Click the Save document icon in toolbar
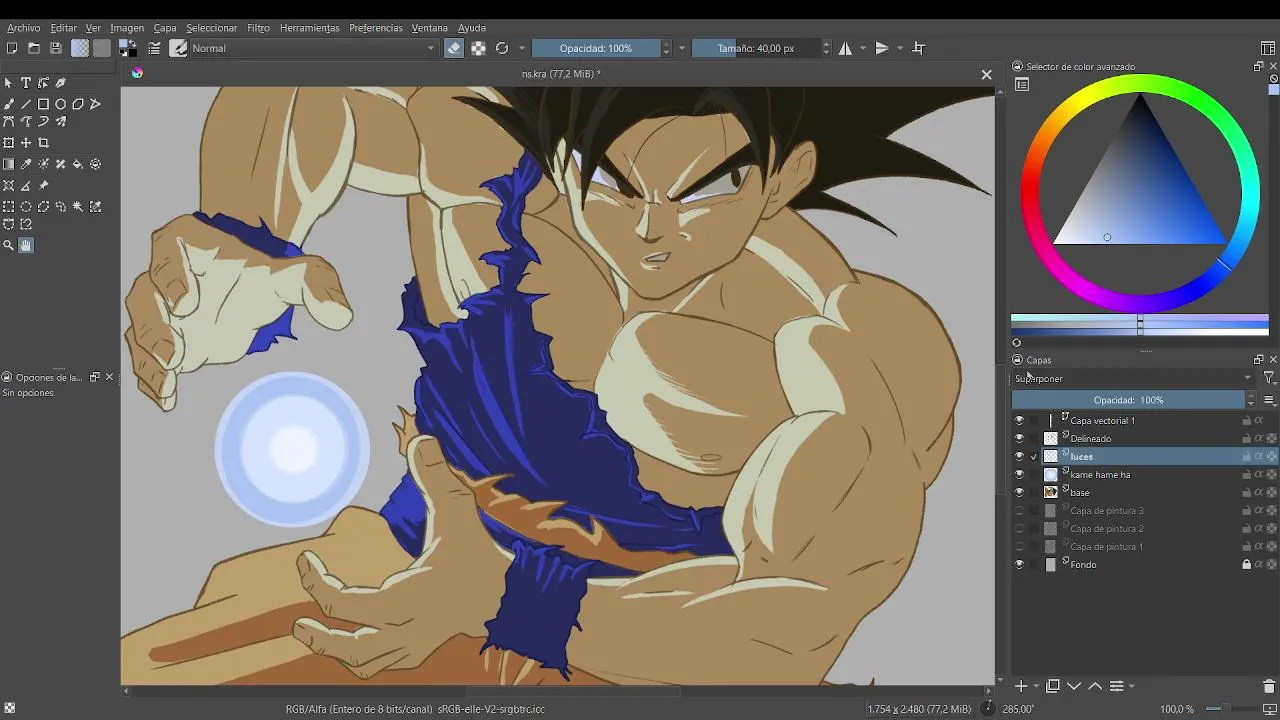The image size is (1280, 720). [56, 48]
